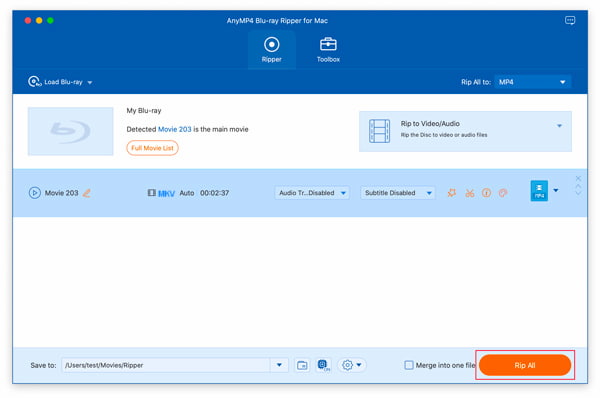Enable Merge into one file checkbox
This screenshot has height=398, width=600.
pyautogui.click(x=409, y=365)
